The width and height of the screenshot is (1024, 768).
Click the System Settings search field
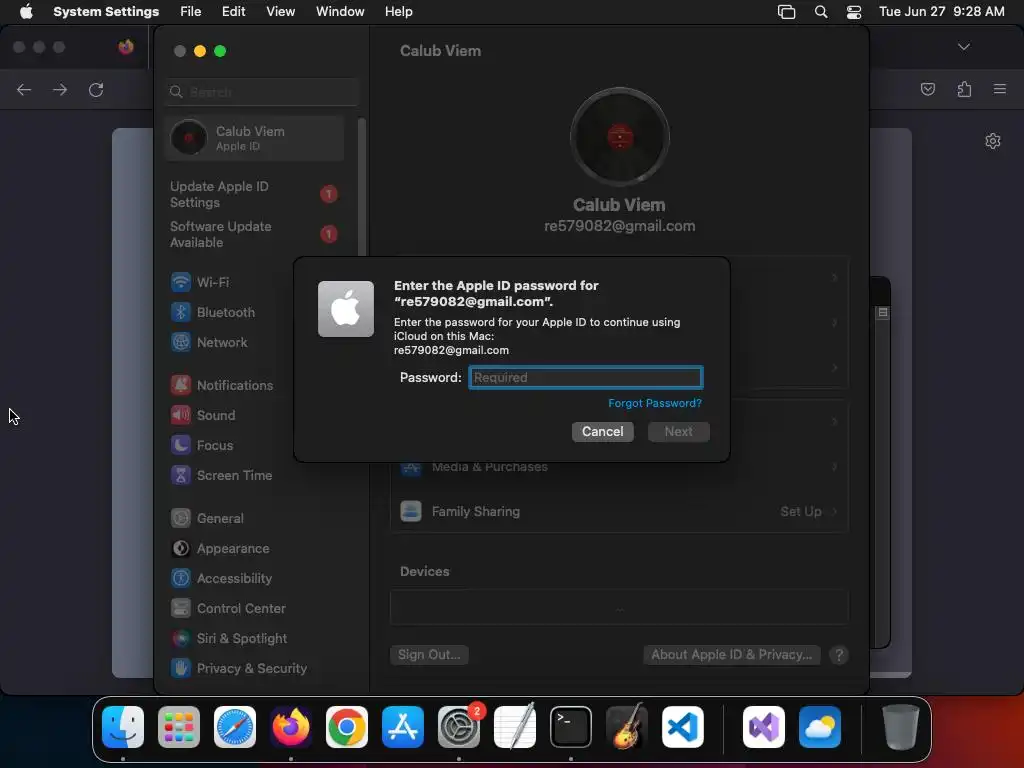tap(261, 92)
